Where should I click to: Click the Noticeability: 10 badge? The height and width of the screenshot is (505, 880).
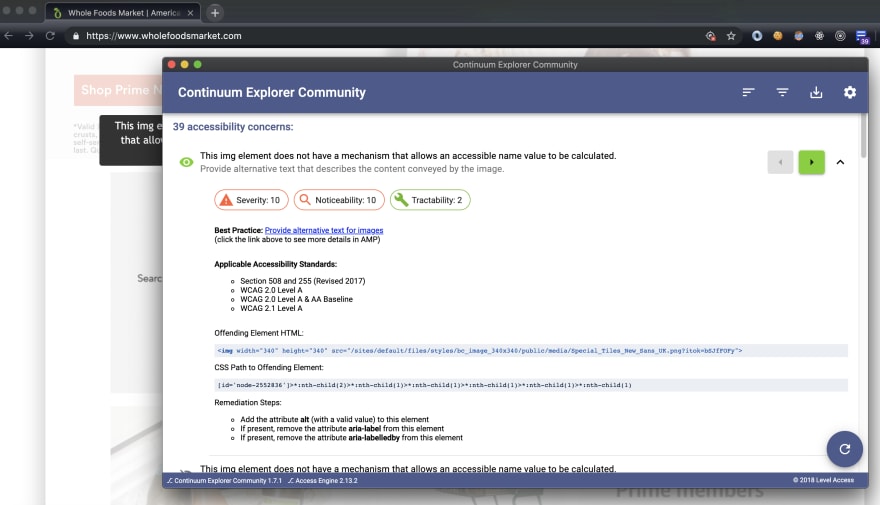tap(339, 200)
